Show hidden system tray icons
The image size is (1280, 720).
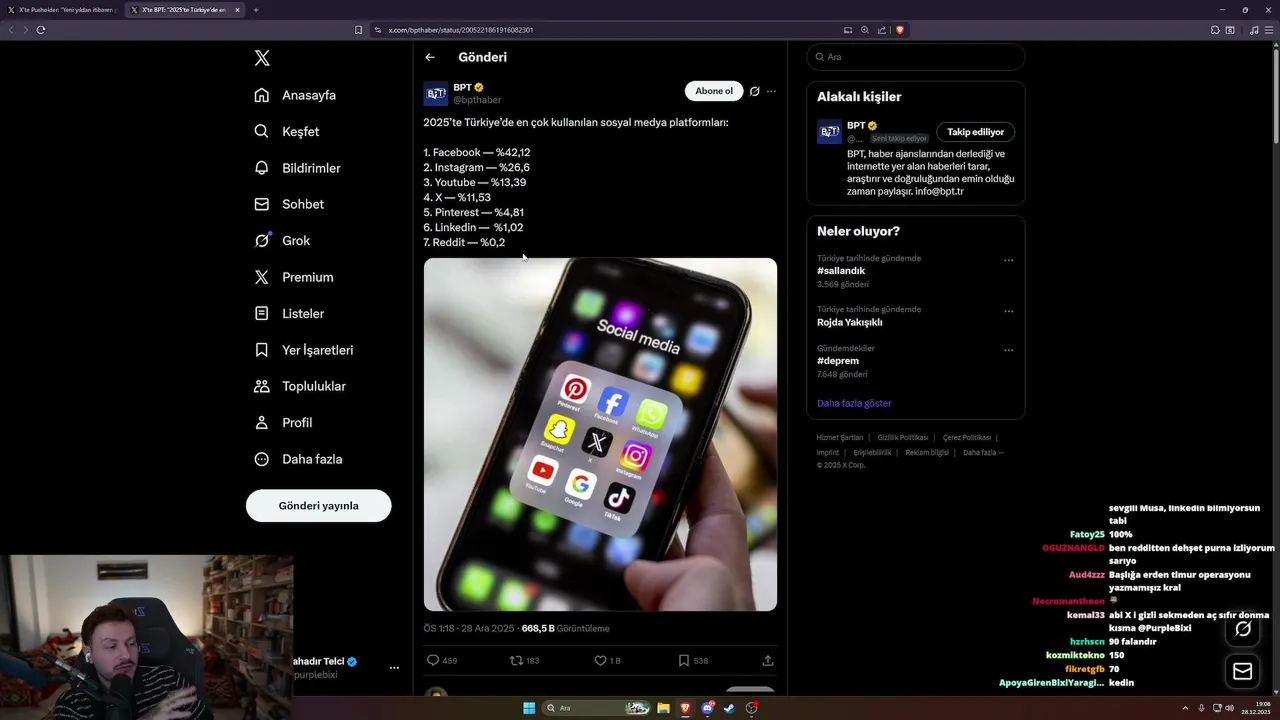click(1186, 708)
